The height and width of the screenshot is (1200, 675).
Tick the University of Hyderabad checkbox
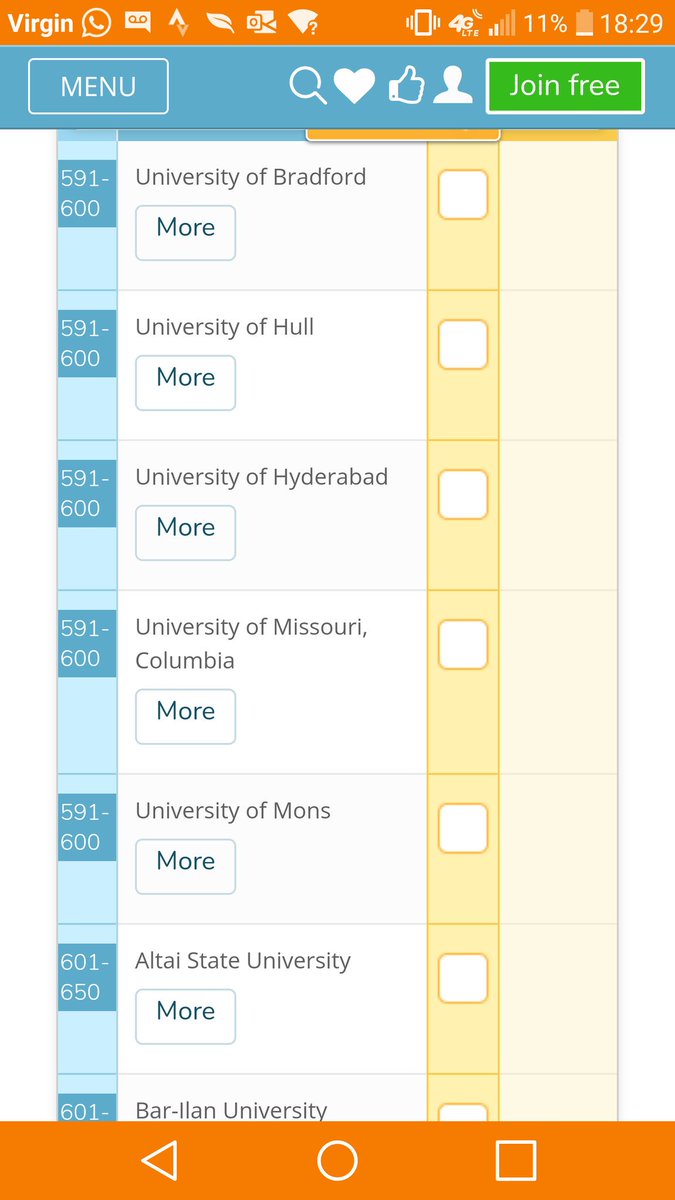(x=463, y=495)
